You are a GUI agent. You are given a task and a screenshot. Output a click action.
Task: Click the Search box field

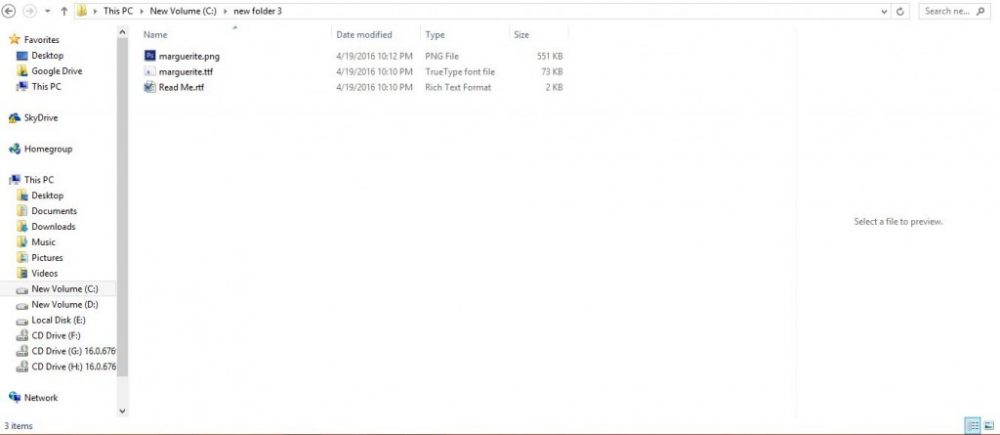tap(955, 11)
